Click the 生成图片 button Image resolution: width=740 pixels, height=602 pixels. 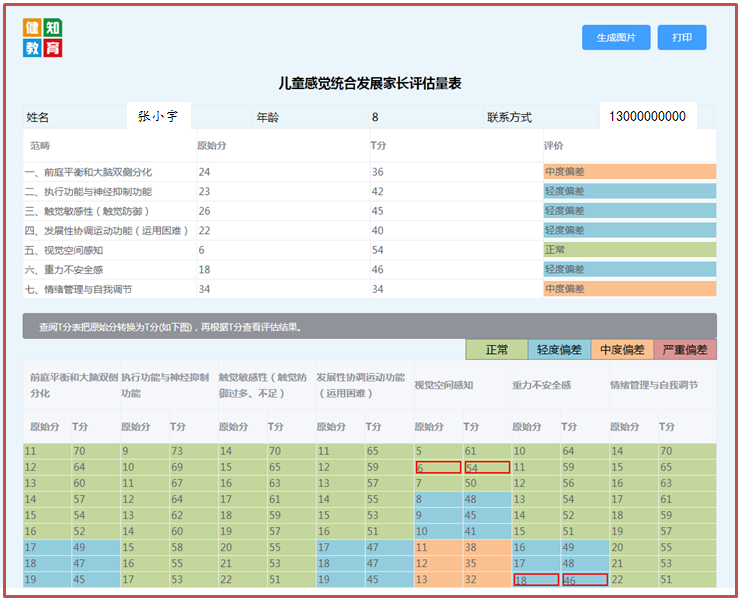[x=616, y=37]
